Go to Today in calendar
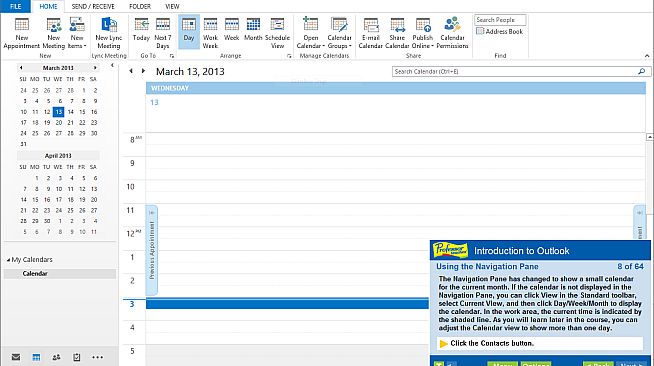Viewport: 654px width, 366px height. pos(141,30)
